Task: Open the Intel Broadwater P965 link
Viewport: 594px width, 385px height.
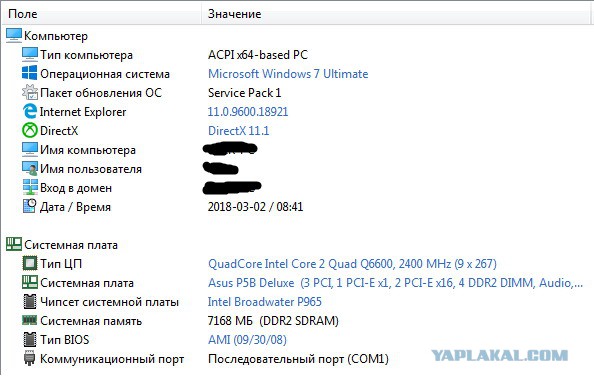Action: [264, 302]
